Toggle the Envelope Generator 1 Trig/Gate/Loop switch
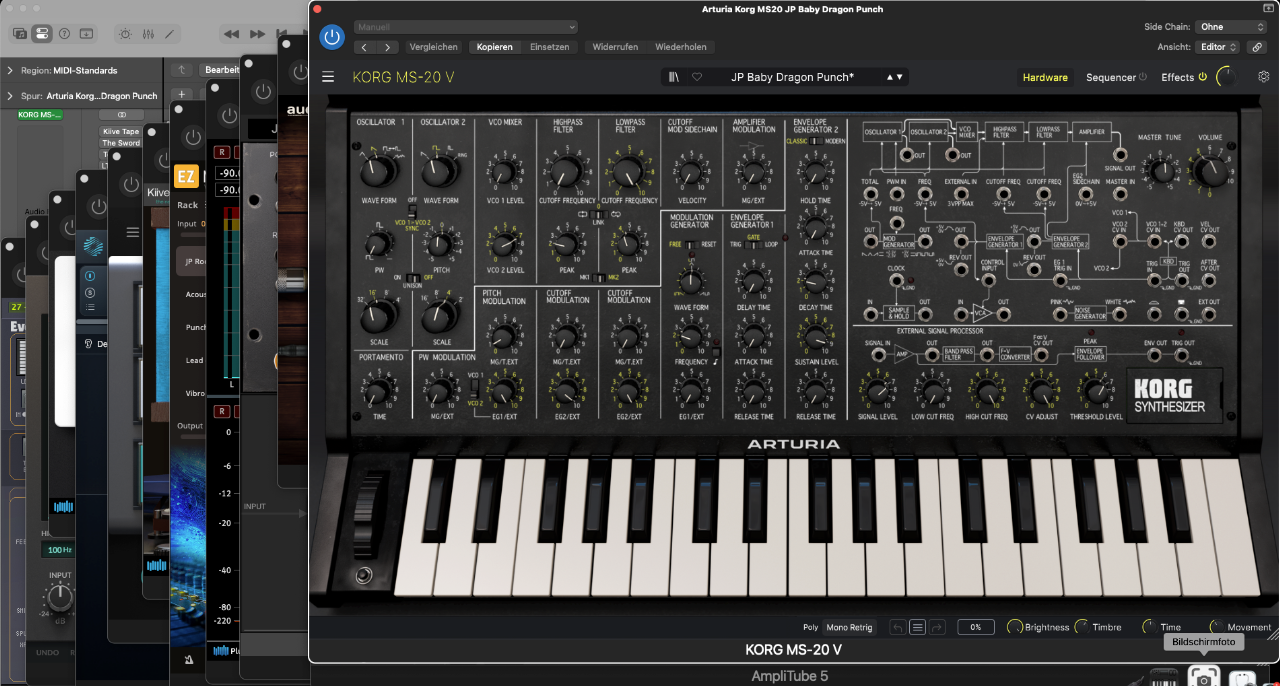1280x686 pixels. coord(753,244)
